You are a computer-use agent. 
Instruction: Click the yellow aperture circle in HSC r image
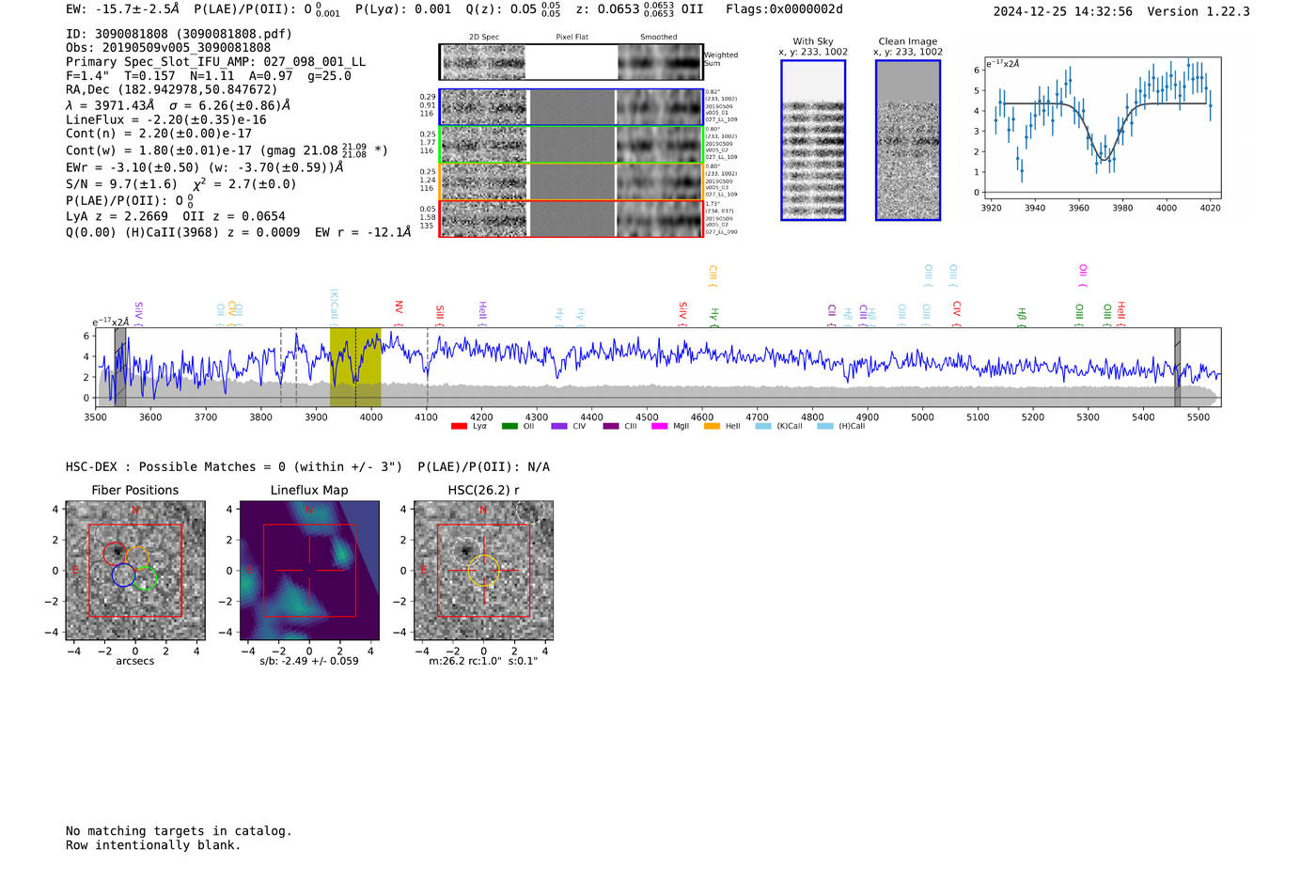coord(483,570)
